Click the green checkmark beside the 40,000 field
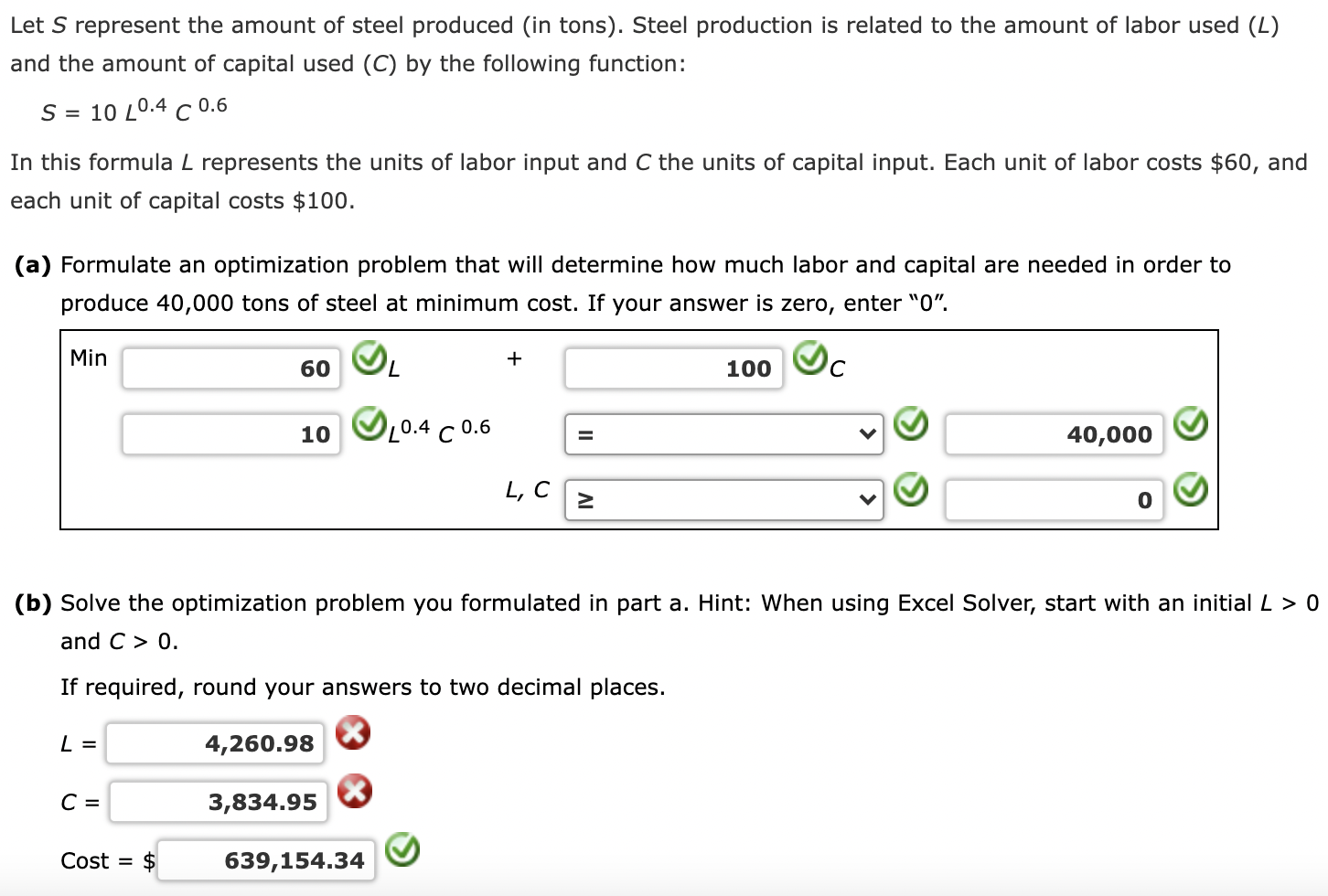This screenshot has width=1328, height=896. coord(1191,425)
